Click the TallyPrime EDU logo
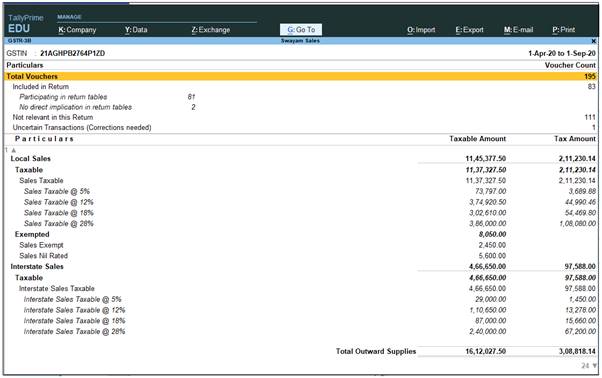The width and height of the screenshot is (602, 378). click(x=25, y=24)
